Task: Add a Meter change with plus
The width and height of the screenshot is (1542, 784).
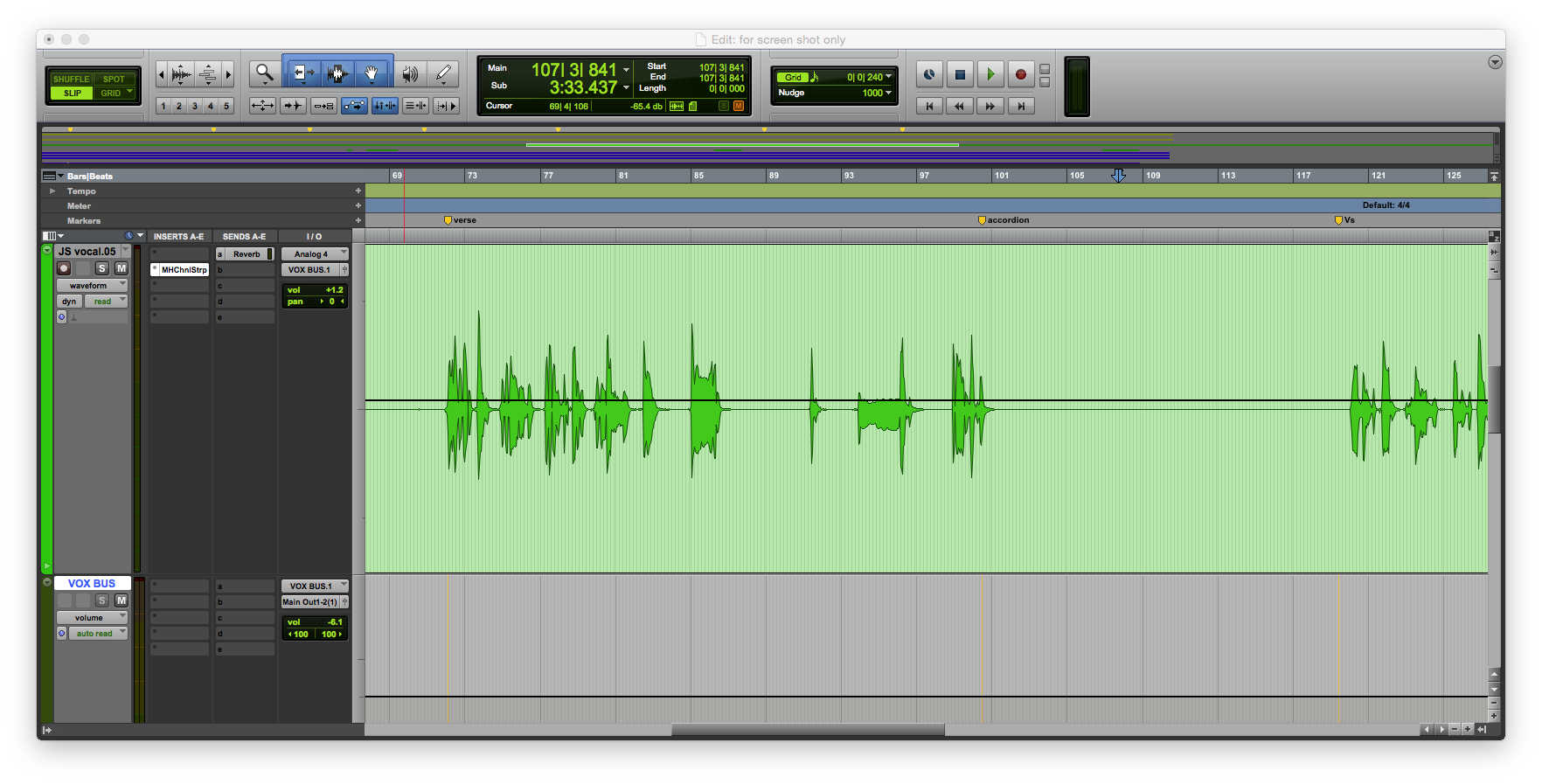Action: (x=358, y=205)
